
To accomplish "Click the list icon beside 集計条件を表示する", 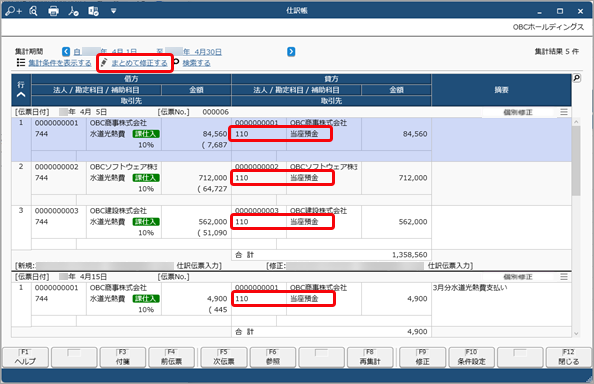I will [21, 62].
